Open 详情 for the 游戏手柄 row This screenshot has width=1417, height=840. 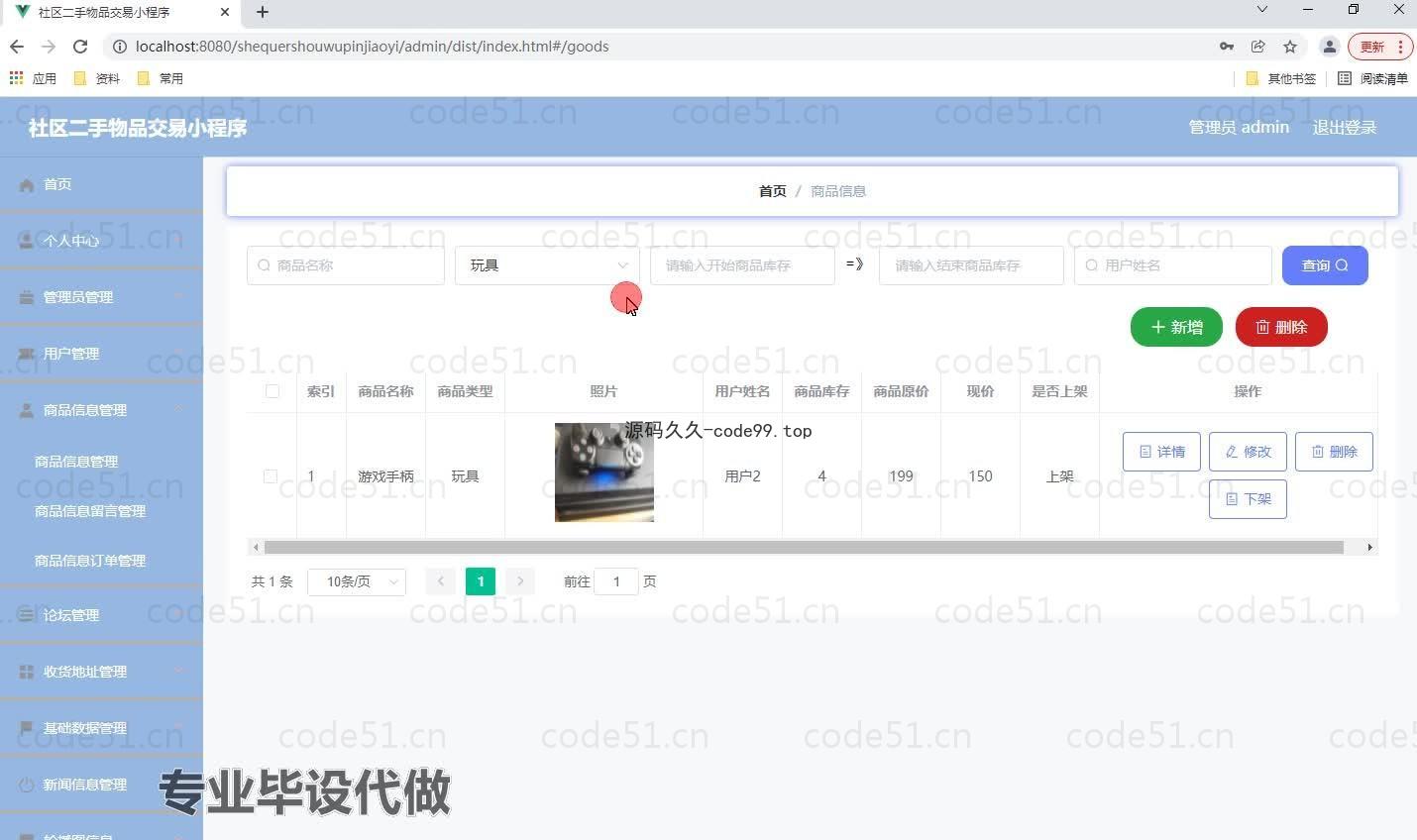pyautogui.click(x=1161, y=452)
